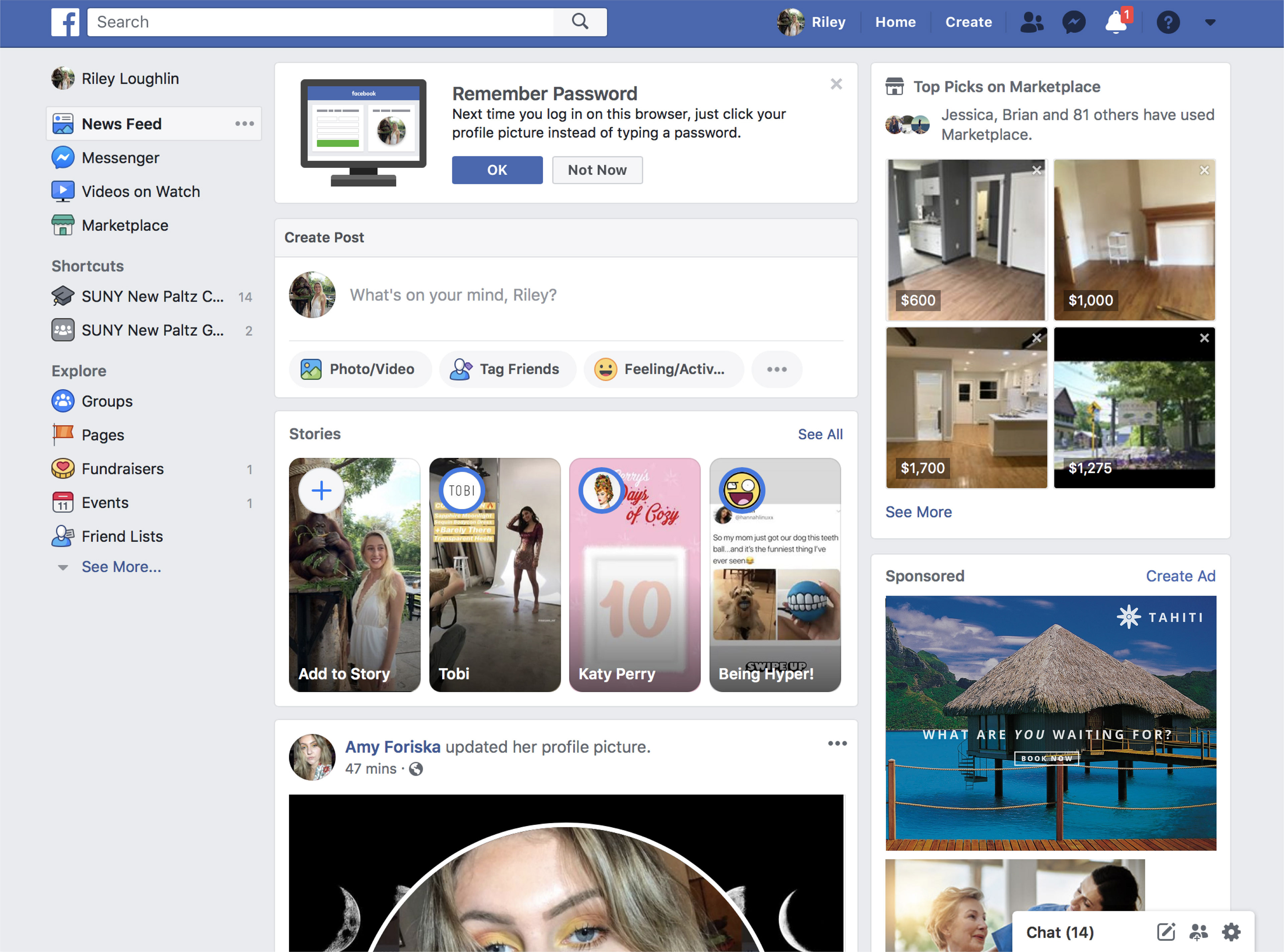Expand the account settings dropdown arrow

(1210, 22)
